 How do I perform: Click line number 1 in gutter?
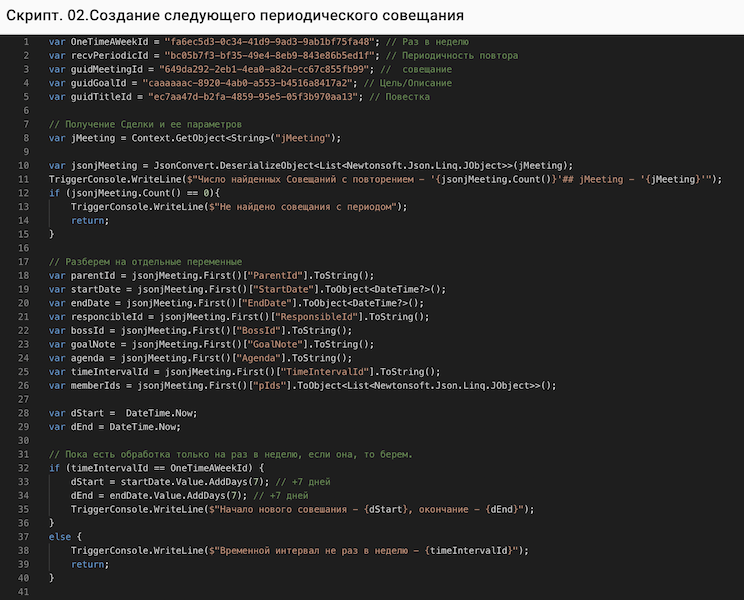coord(26,42)
